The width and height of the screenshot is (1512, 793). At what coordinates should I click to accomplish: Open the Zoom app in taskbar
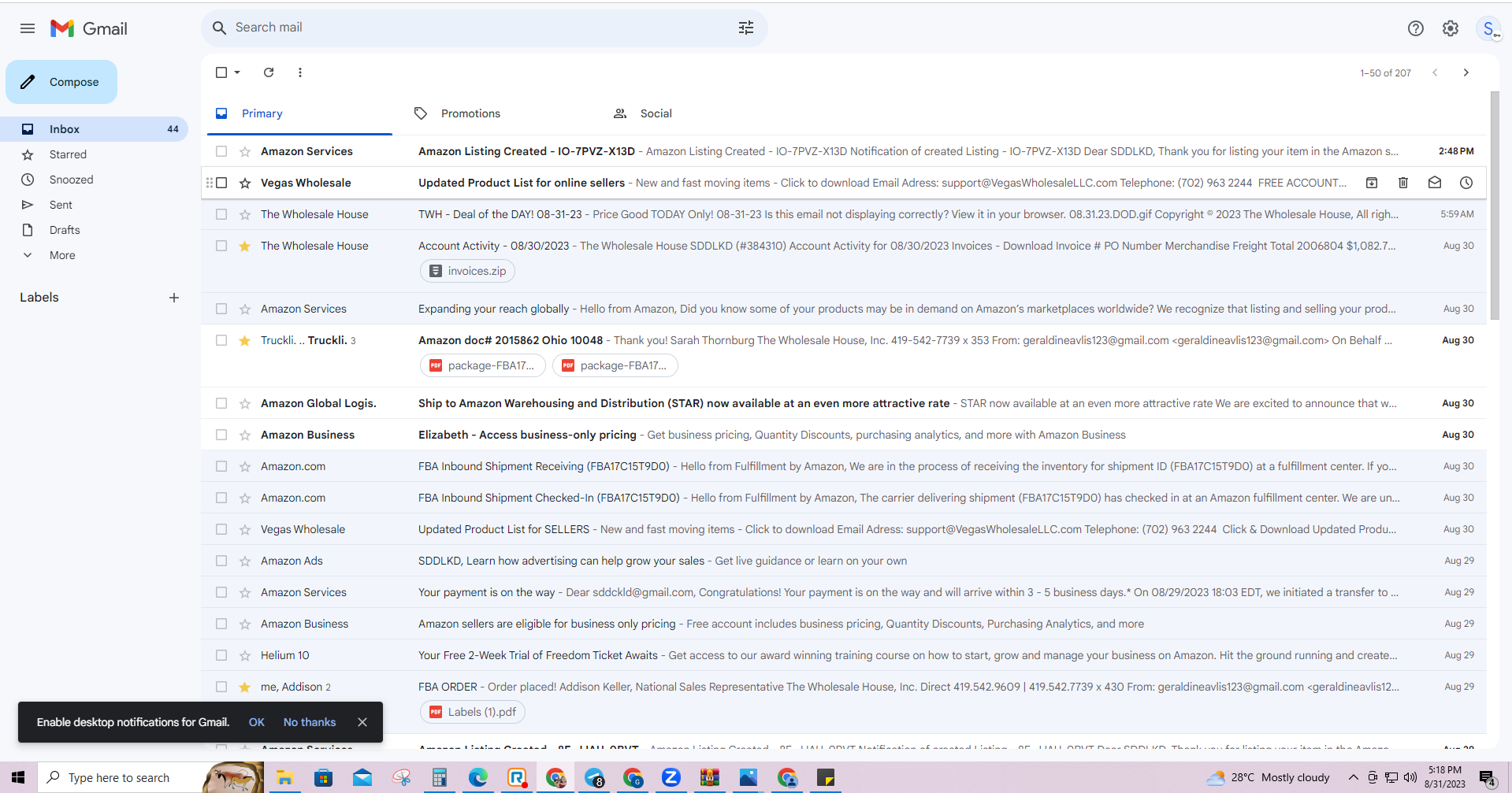click(671, 778)
